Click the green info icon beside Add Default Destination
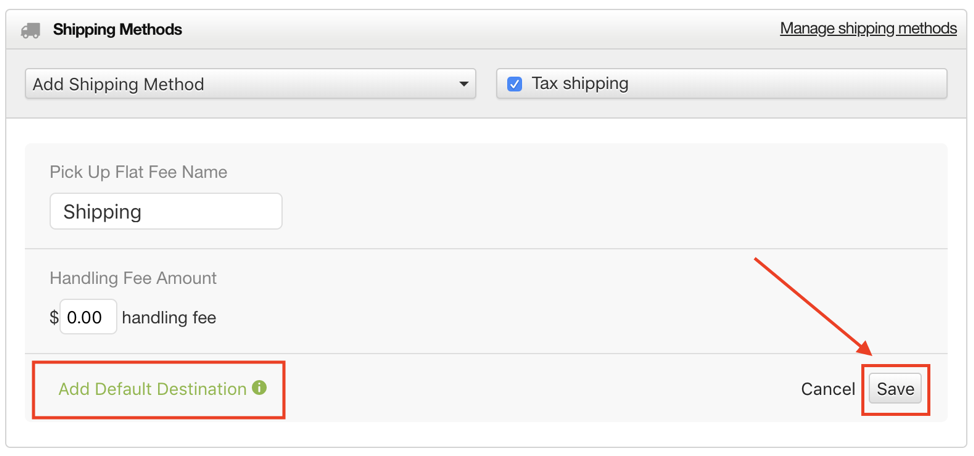The image size is (974, 456). click(x=259, y=388)
